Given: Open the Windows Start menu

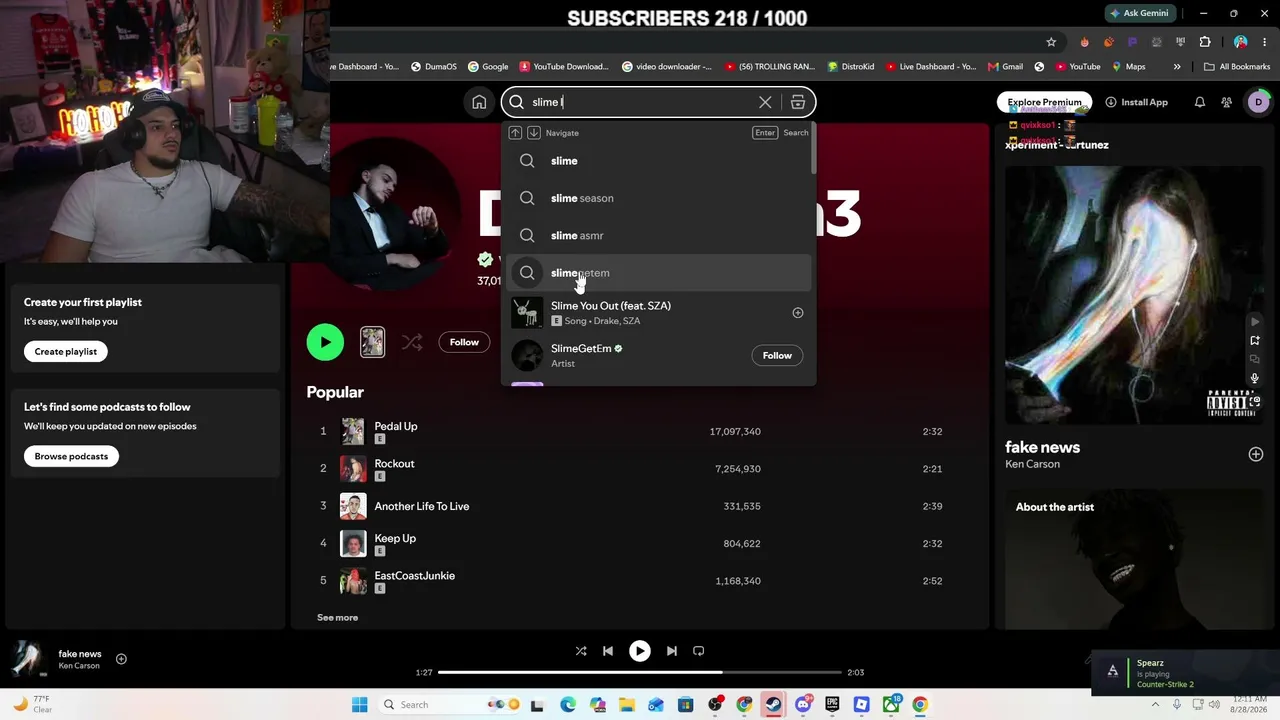Looking at the screenshot, I should click(360, 705).
